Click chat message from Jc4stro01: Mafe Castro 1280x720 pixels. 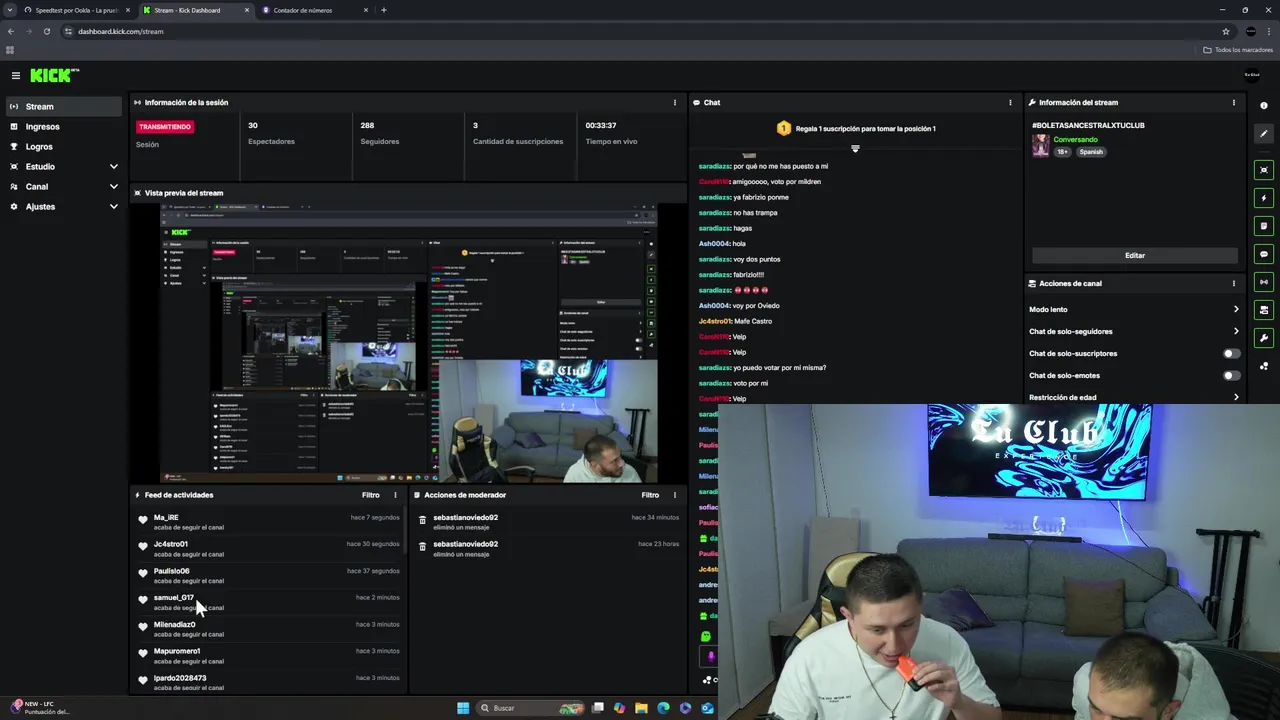click(735, 321)
